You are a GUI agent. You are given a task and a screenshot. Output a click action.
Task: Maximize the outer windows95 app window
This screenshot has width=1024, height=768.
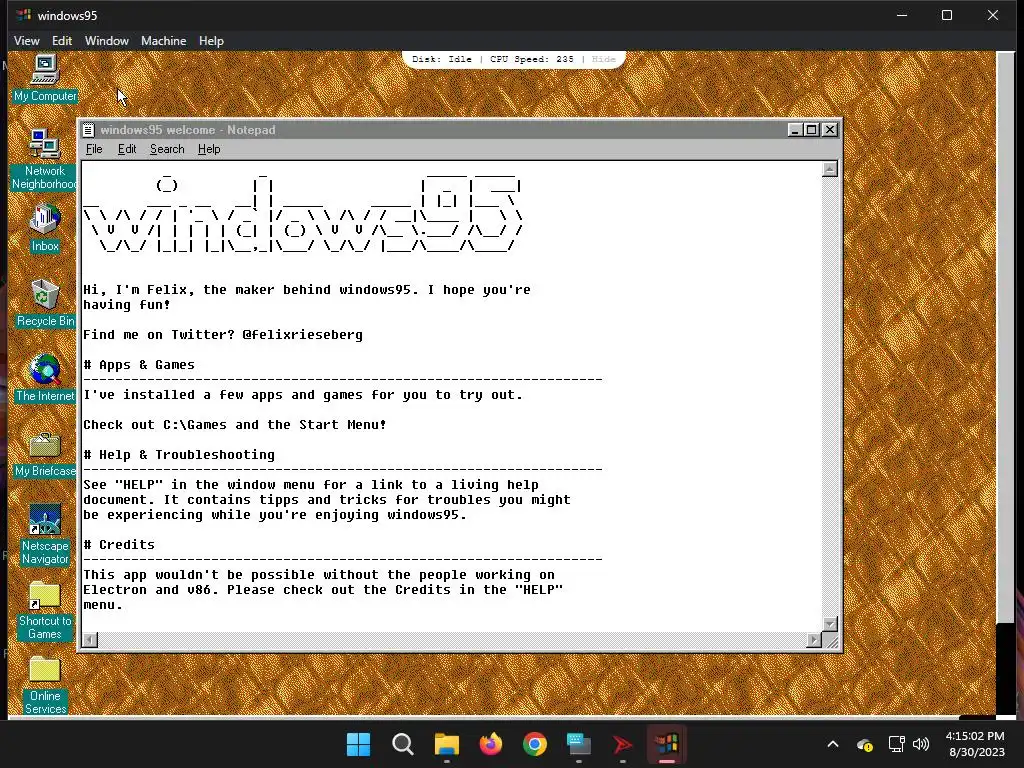coord(947,15)
